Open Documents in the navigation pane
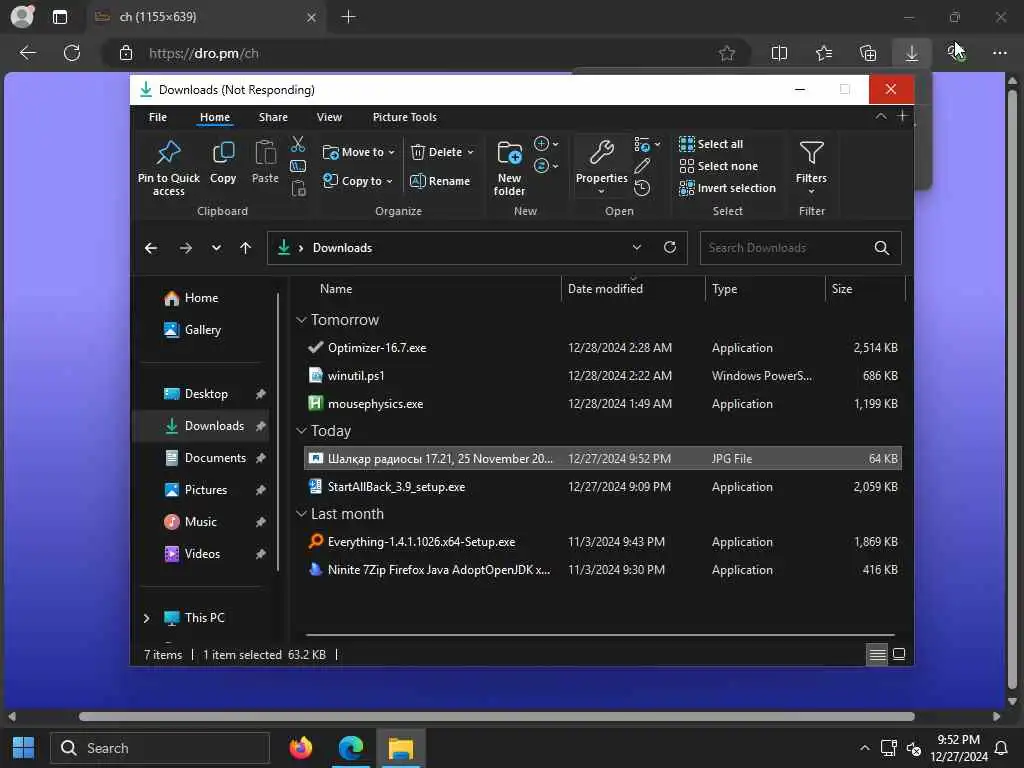Image resolution: width=1024 pixels, height=768 pixels. tap(204, 458)
